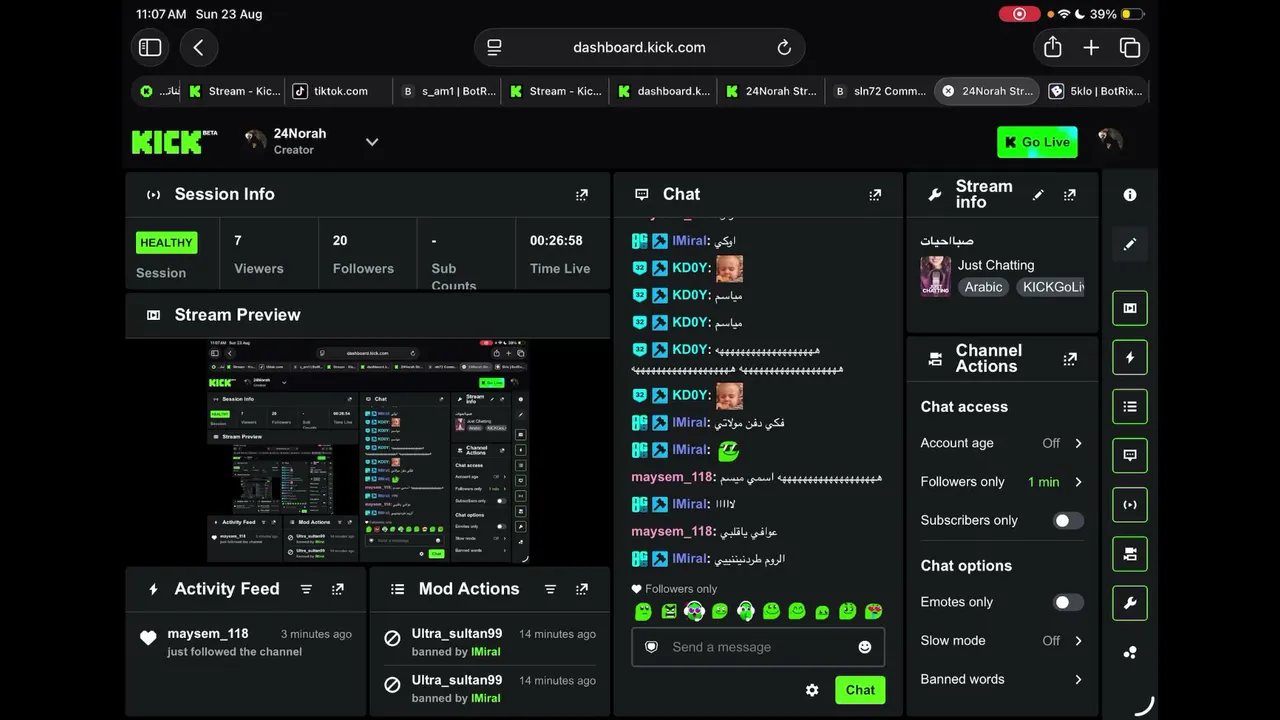The height and width of the screenshot is (720, 1280).
Task: Reload the dashboard page
Action: coord(784,47)
